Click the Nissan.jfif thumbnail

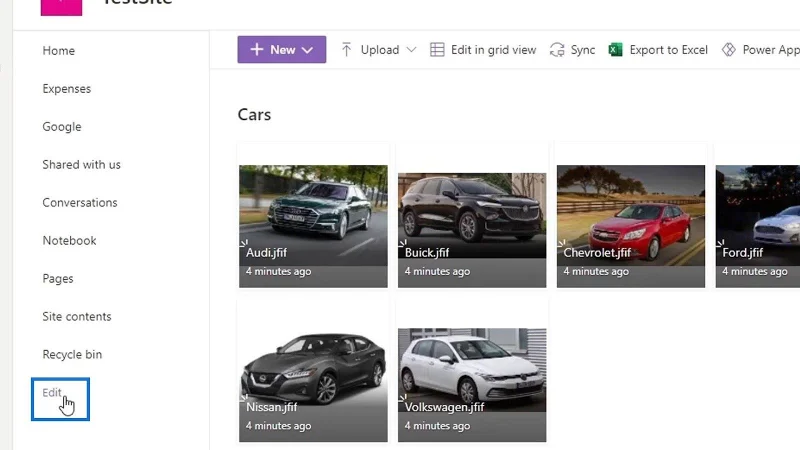tap(313, 385)
